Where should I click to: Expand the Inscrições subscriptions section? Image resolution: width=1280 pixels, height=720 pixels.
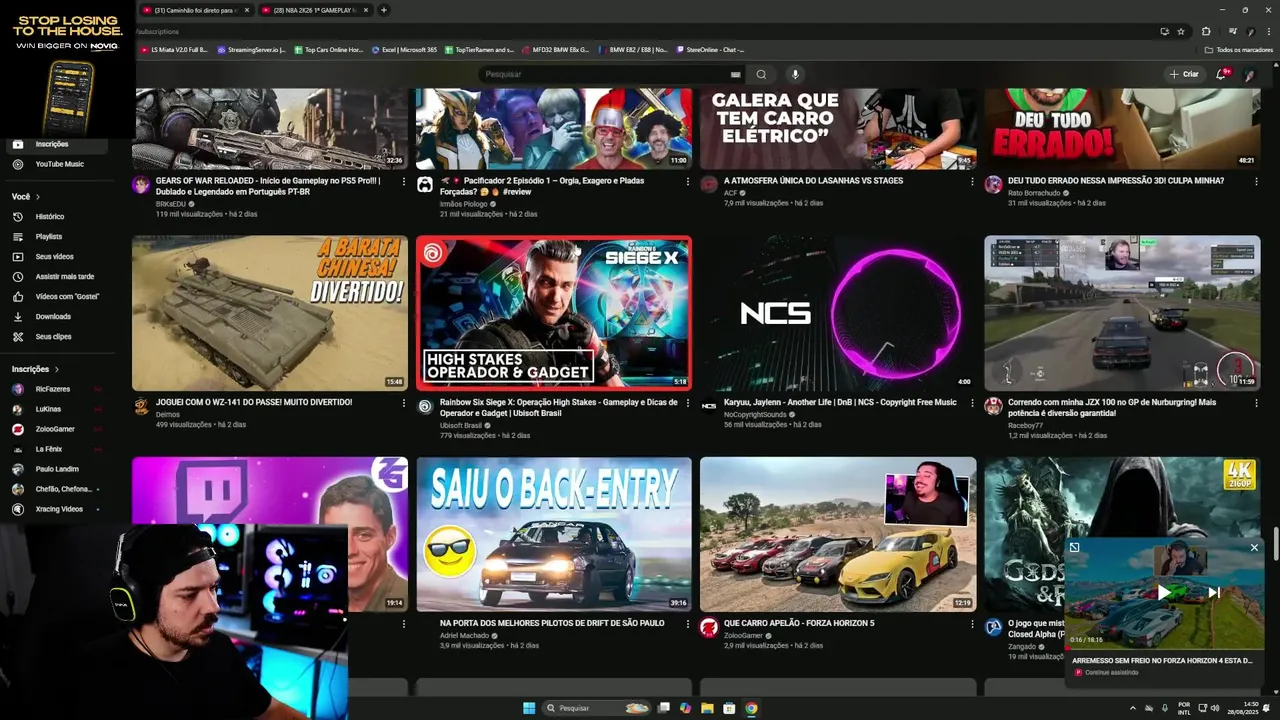pos(36,369)
